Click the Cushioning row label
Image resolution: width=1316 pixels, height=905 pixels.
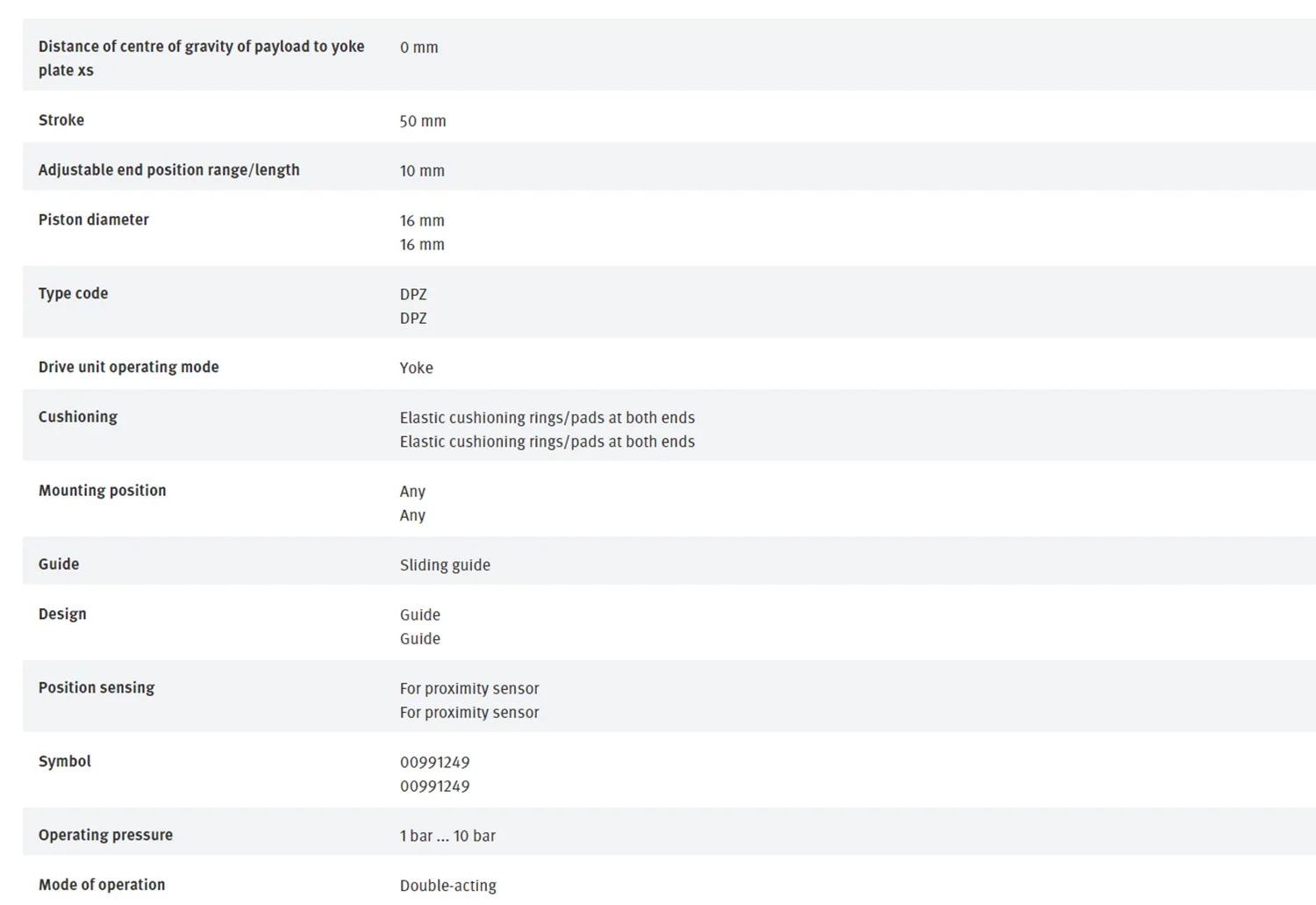tap(78, 417)
